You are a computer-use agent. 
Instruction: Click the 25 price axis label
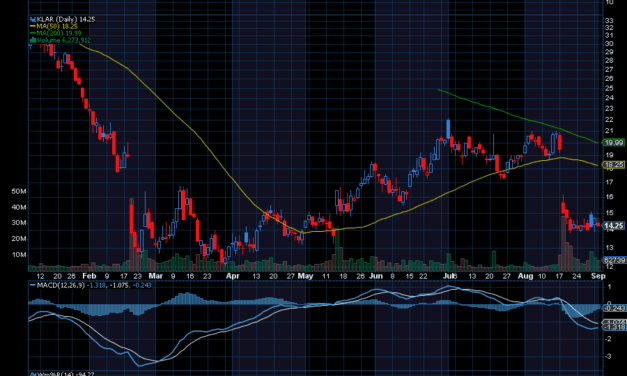tap(610, 88)
